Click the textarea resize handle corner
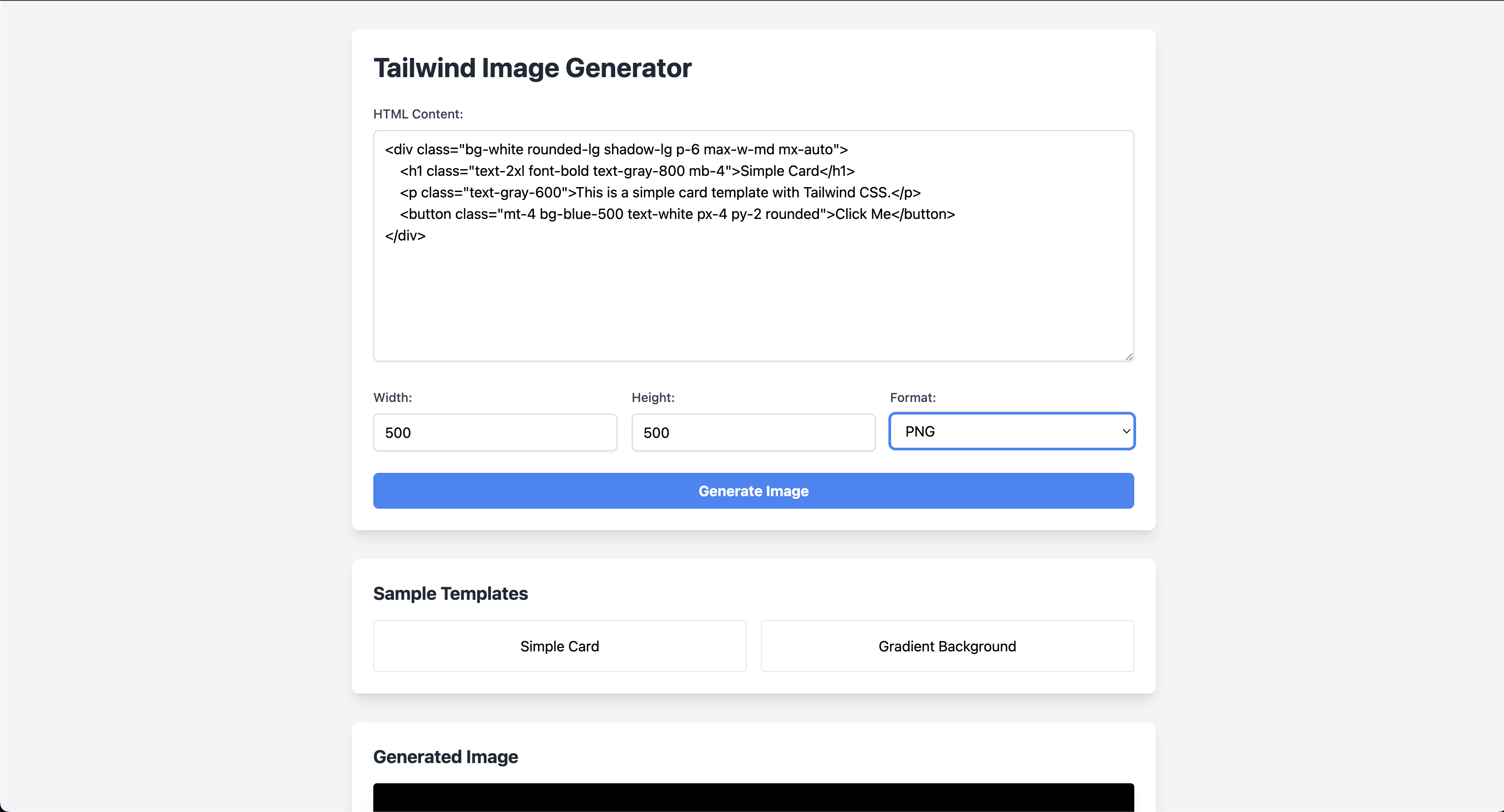The width and height of the screenshot is (1504, 812). 1128,356
